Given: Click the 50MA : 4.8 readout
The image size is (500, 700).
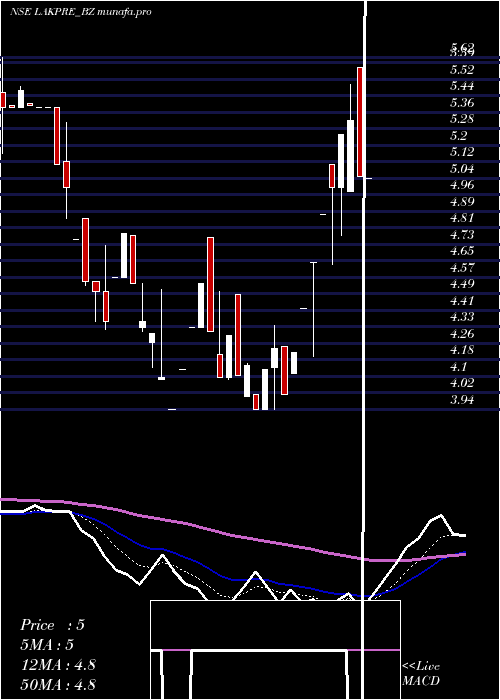Looking at the screenshot, I should 58,684.
